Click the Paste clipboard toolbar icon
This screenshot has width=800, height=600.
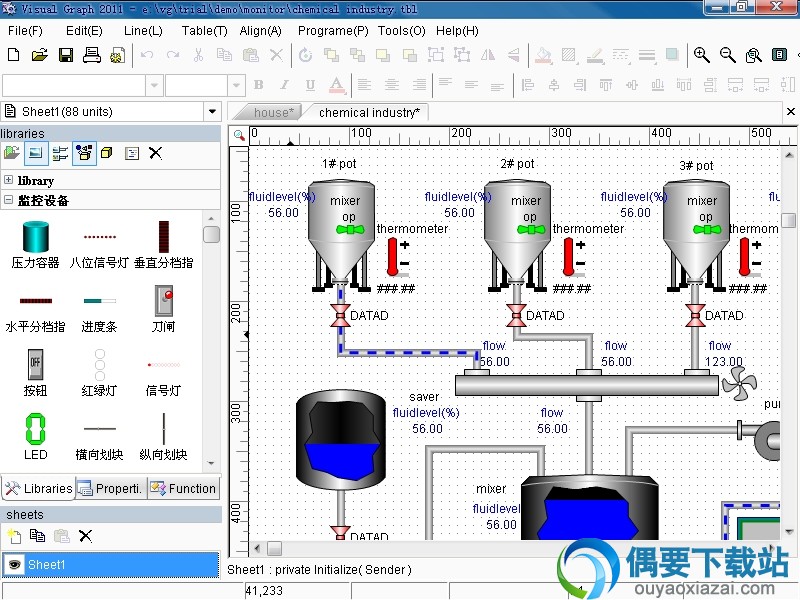tap(251, 55)
